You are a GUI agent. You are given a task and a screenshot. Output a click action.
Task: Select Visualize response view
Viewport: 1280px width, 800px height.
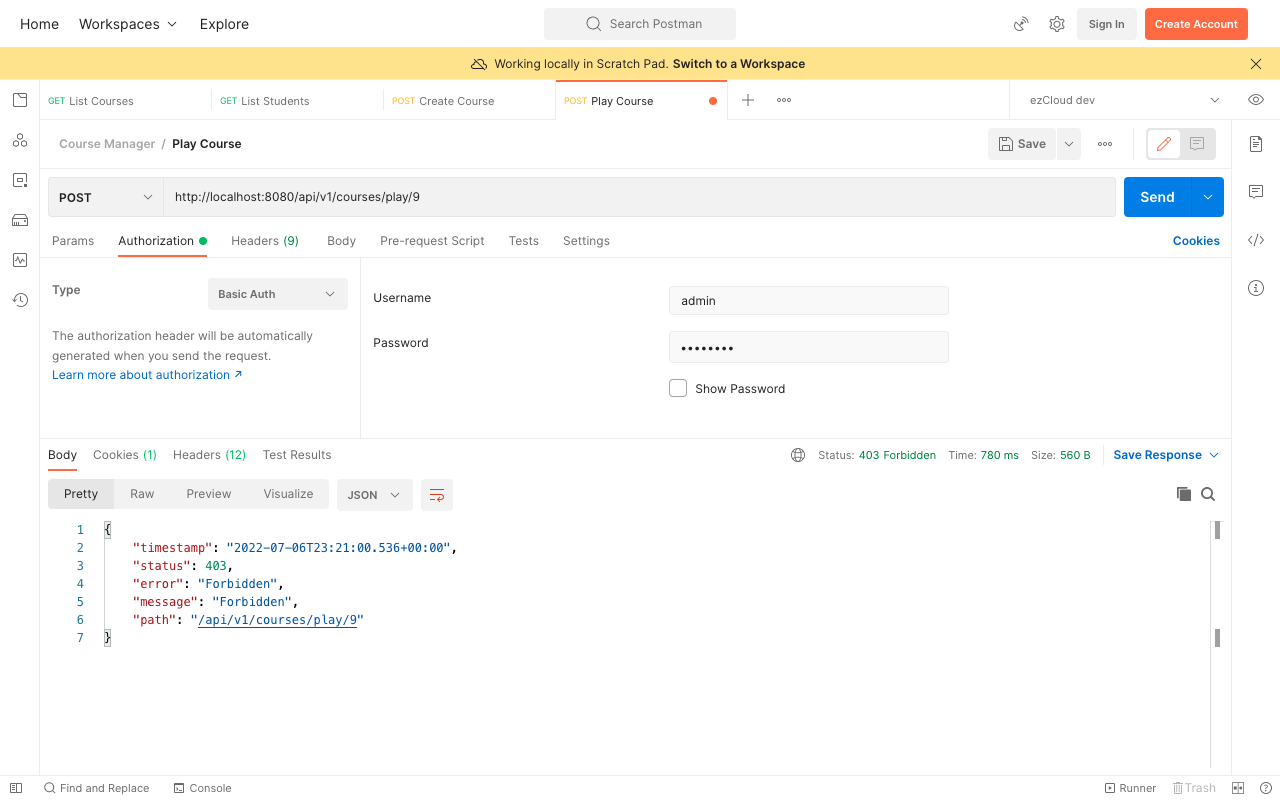click(x=288, y=494)
